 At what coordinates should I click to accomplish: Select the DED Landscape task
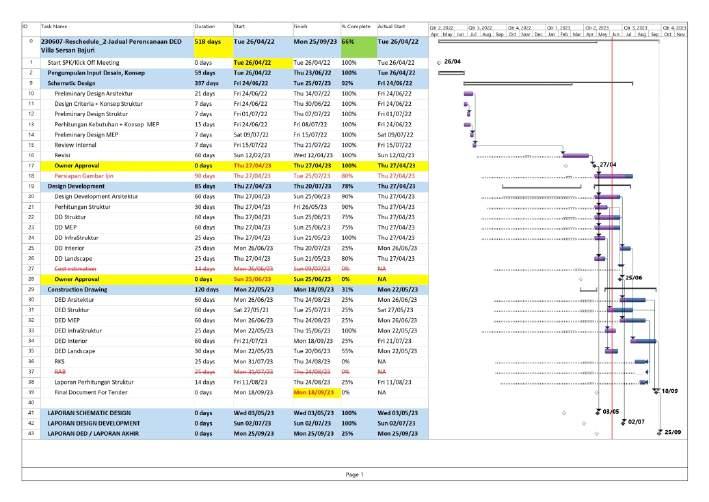(x=75, y=351)
